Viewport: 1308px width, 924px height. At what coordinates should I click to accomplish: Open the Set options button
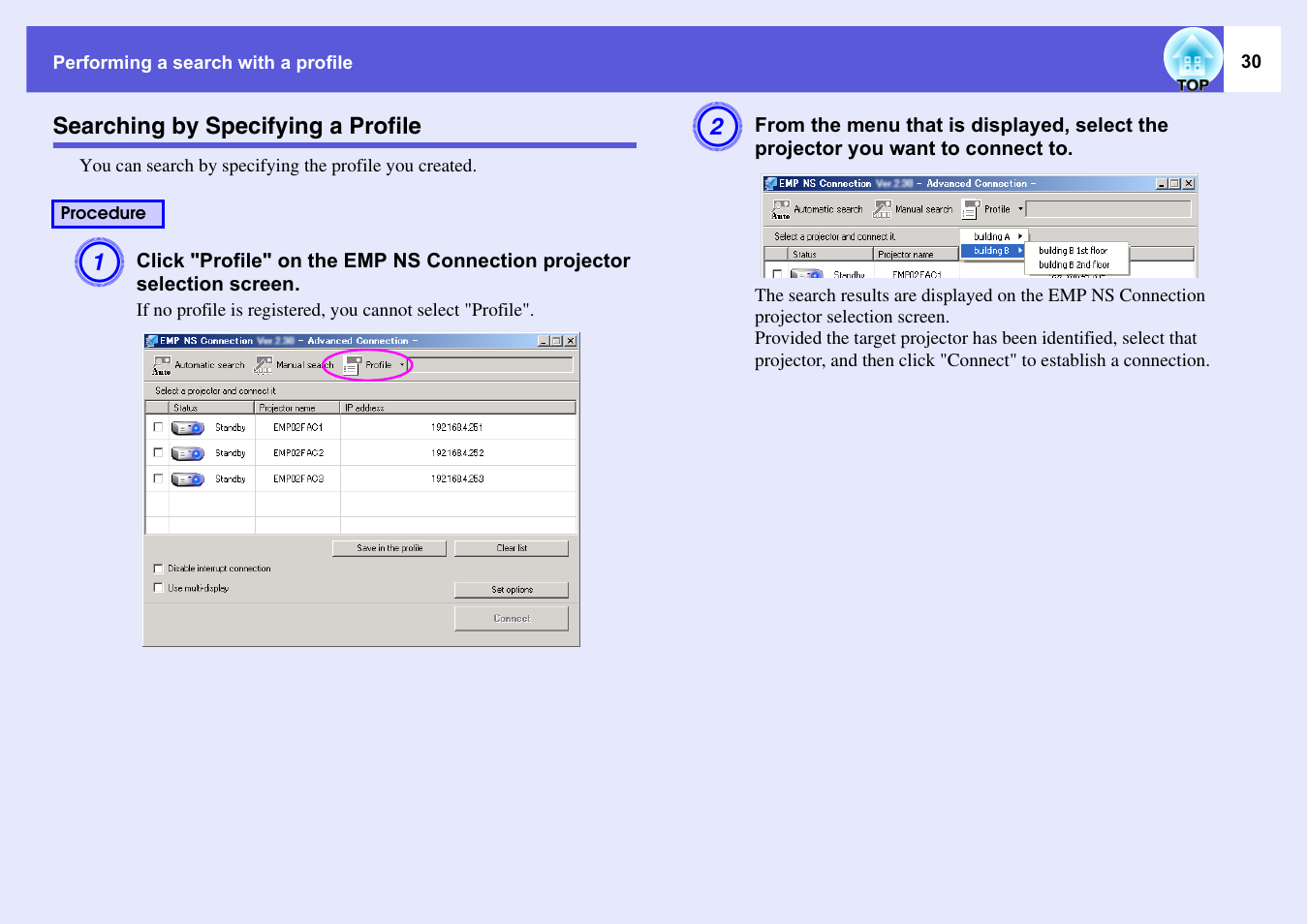[512, 590]
